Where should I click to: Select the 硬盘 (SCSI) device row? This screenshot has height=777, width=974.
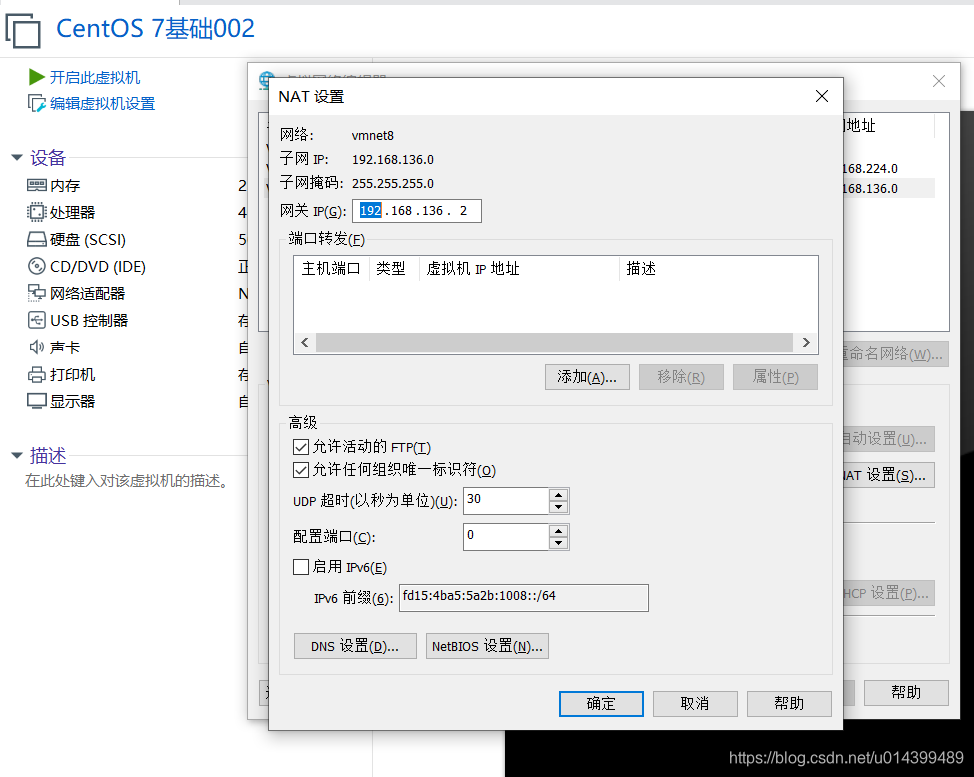tap(137, 239)
